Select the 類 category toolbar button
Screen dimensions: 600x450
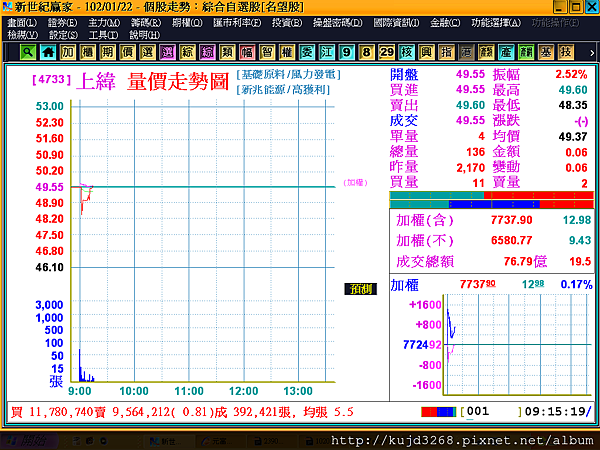(x=227, y=52)
